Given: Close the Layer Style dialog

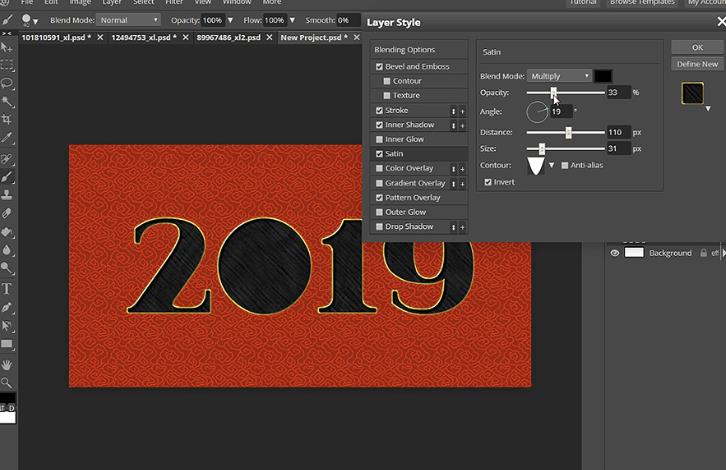Looking at the screenshot, I should pyautogui.click(x=721, y=21).
